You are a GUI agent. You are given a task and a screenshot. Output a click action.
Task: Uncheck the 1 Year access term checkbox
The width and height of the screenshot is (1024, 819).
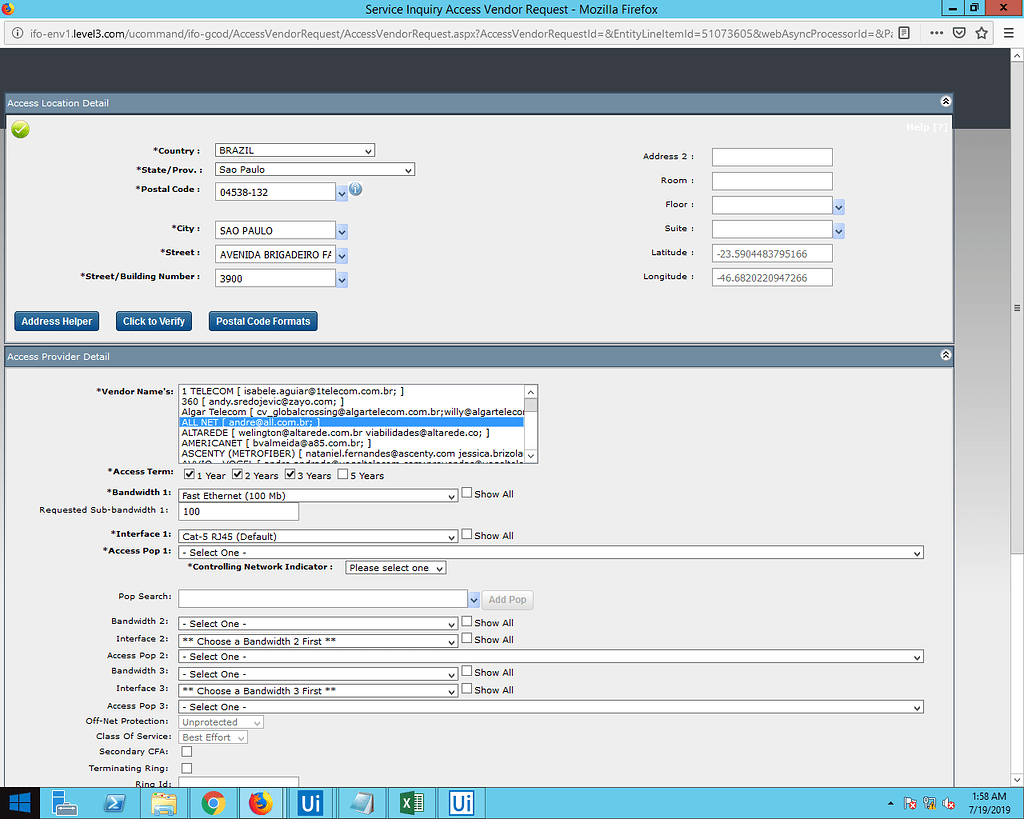pyautogui.click(x=187, y=474)
